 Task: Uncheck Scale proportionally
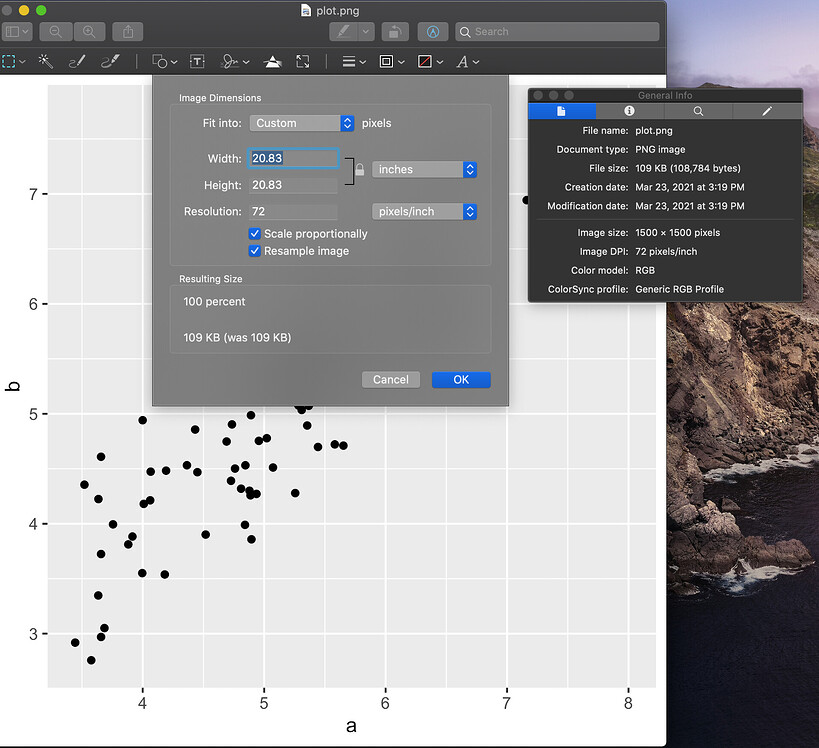(253, 233)
